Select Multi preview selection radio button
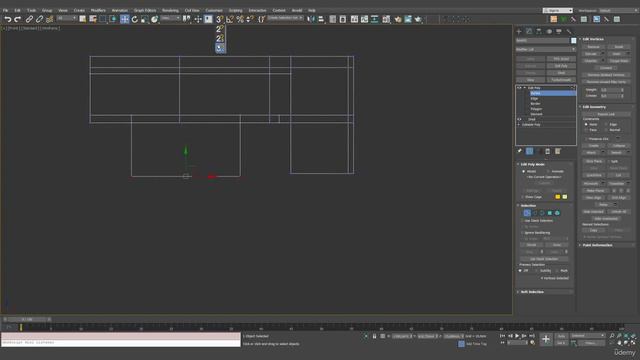640x360 pixels. (557, 271)
